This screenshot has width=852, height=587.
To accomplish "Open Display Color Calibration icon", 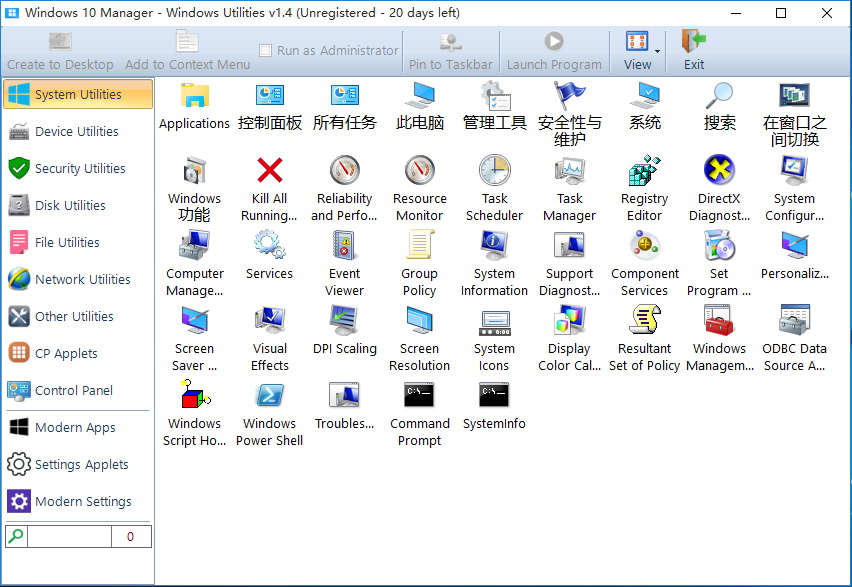I will 569,320.
